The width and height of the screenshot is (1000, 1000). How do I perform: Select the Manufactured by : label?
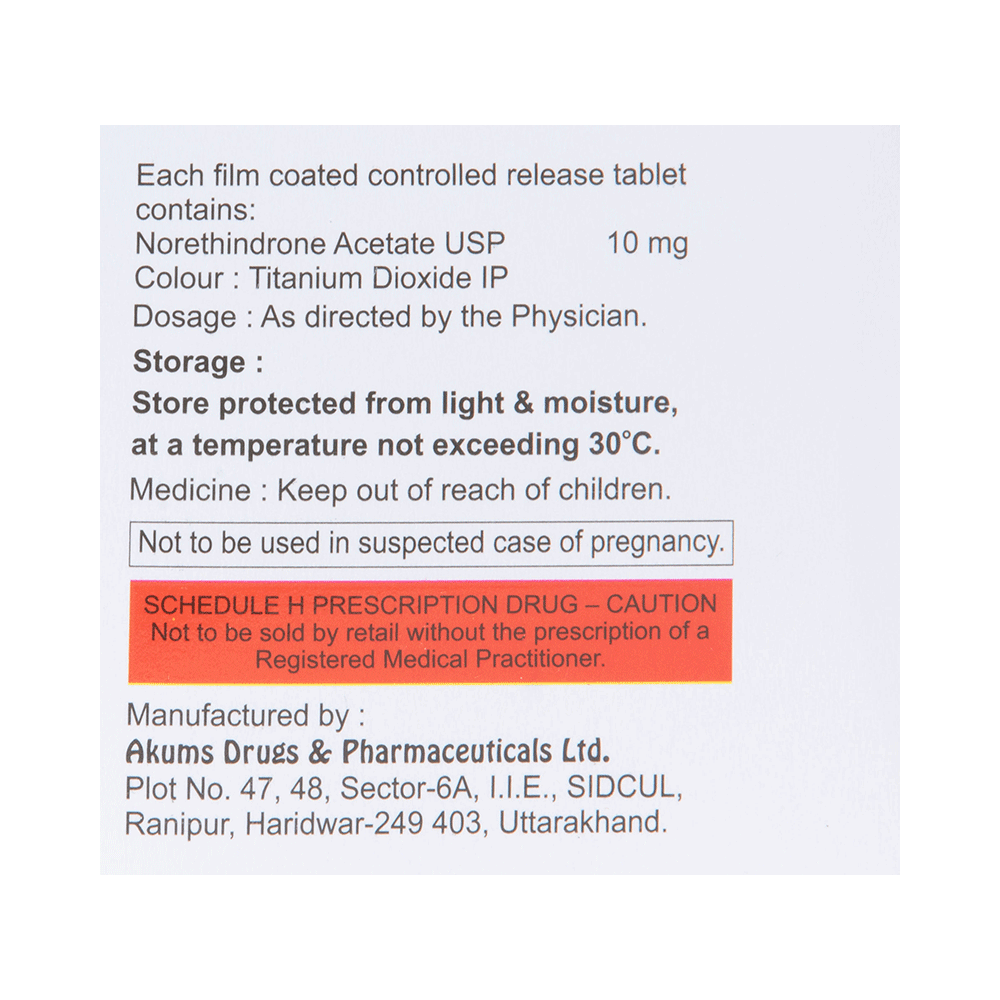click(x=246, y=716)
